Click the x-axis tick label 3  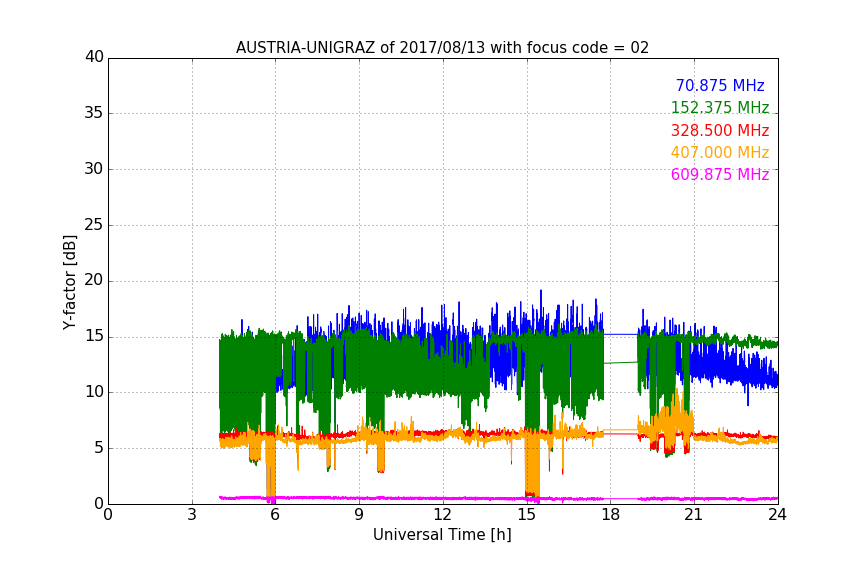[x=192, y=515]
